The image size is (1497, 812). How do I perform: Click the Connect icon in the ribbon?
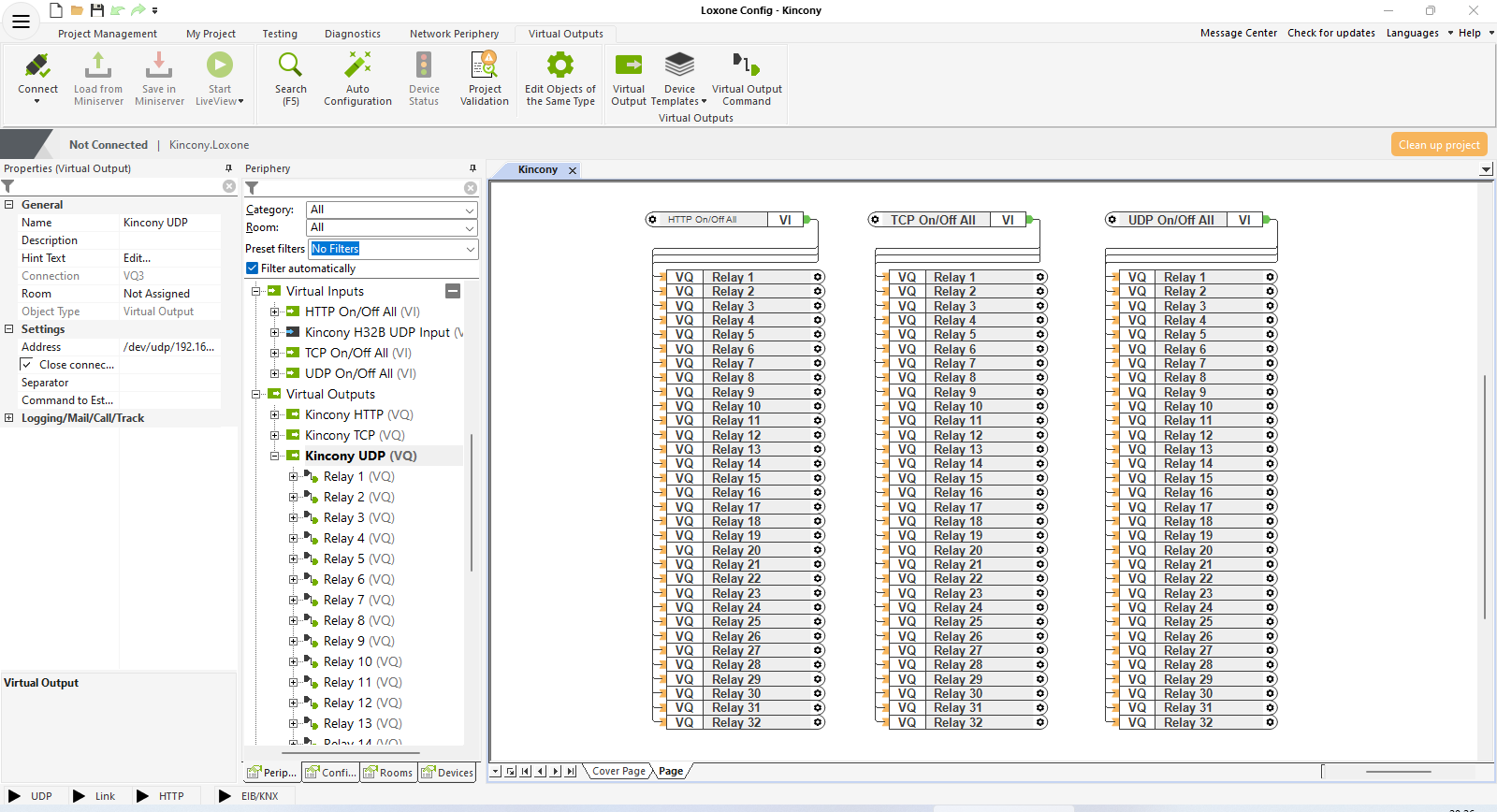tap(37, 67)
